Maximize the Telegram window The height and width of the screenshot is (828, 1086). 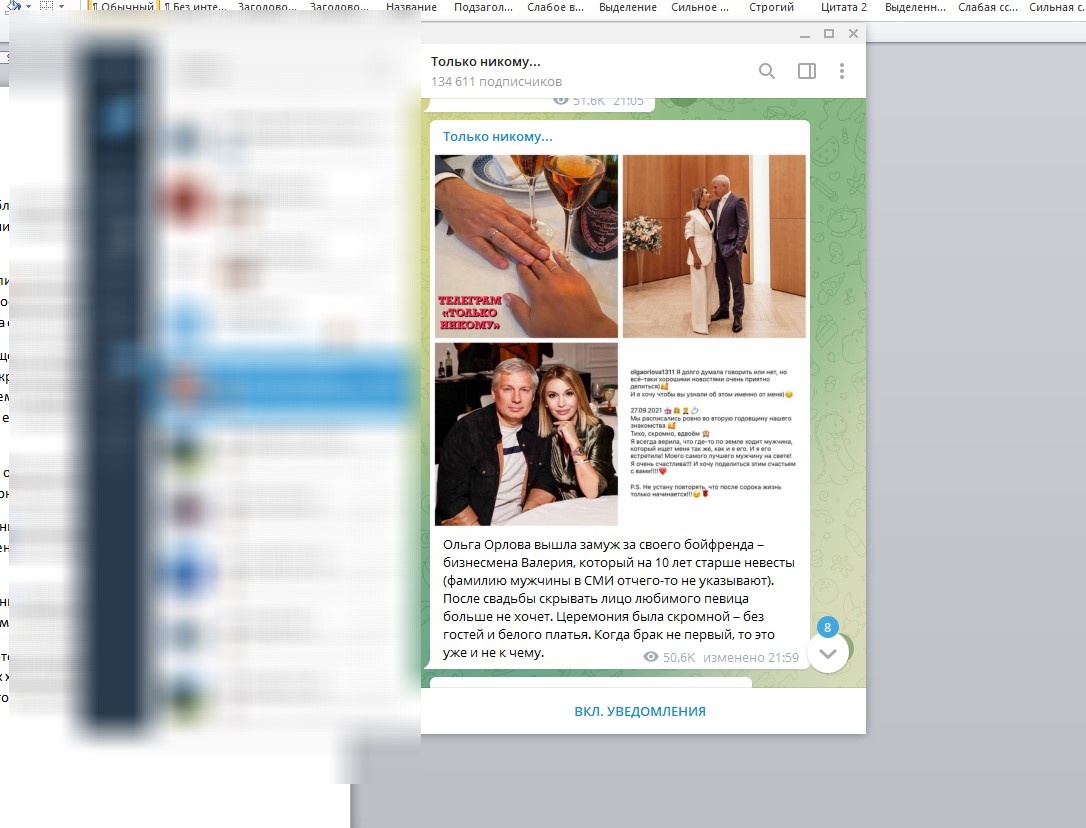[828, 33]
